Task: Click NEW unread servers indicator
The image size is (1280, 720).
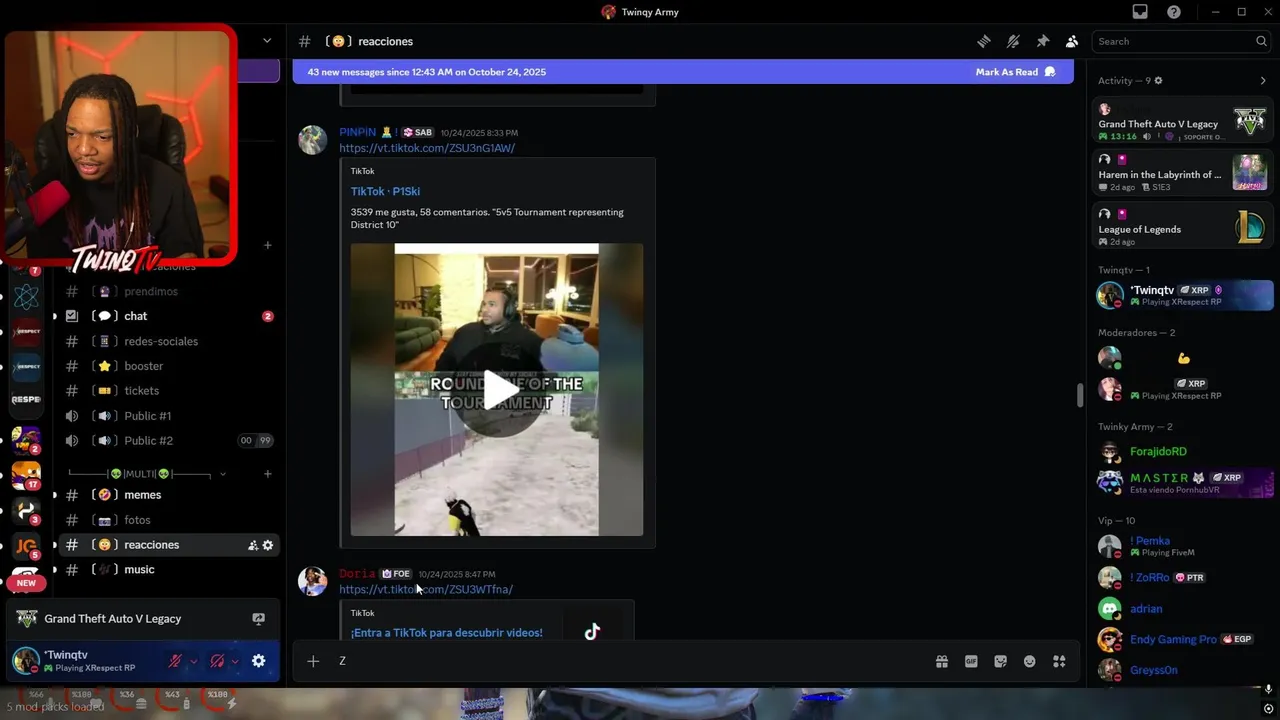Action: click(x=26, y=583)
